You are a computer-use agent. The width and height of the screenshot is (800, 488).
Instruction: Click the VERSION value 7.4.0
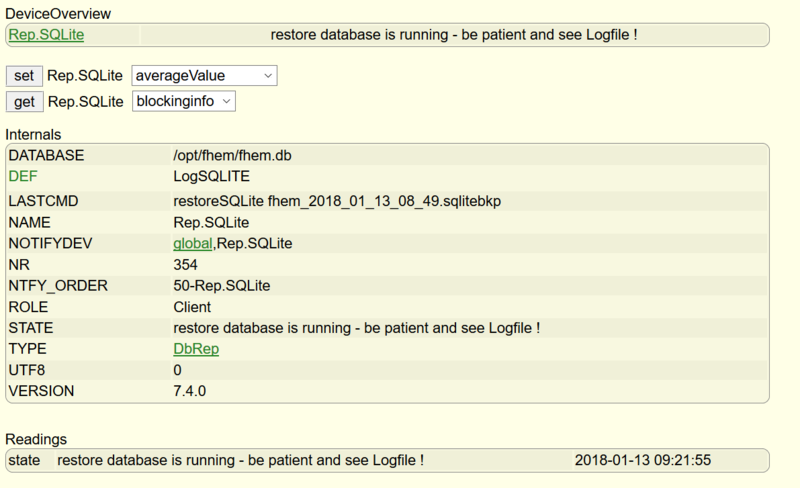tap(190, 391)
